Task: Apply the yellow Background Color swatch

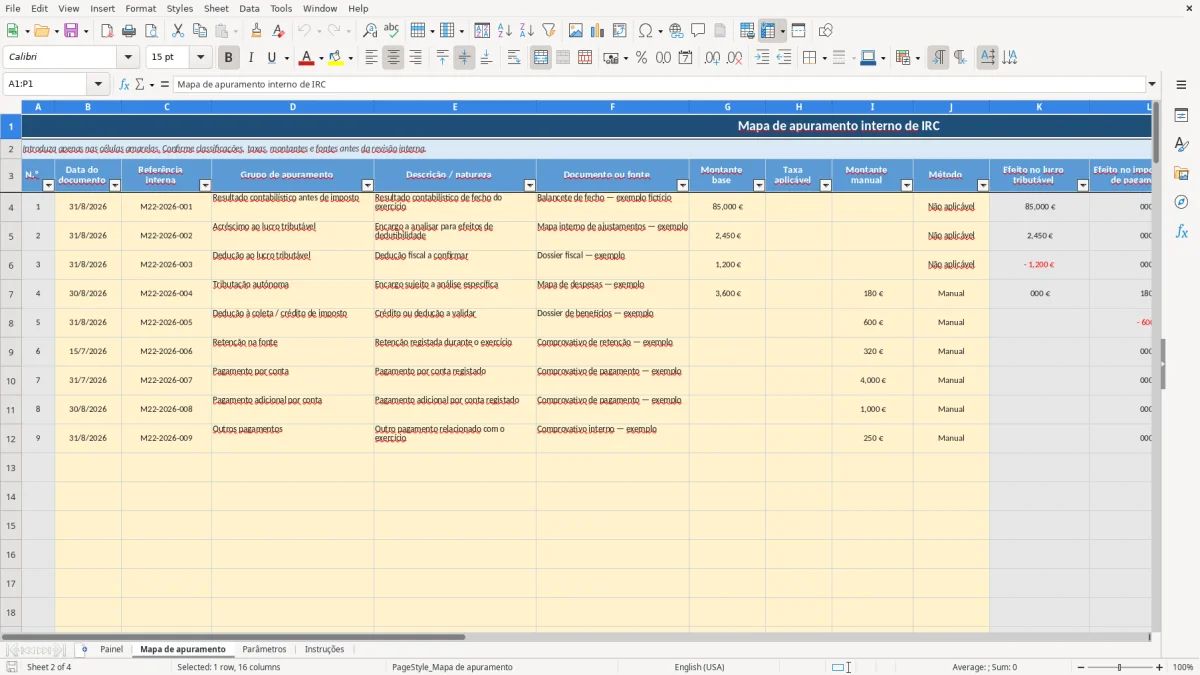Action: (335, 58)
